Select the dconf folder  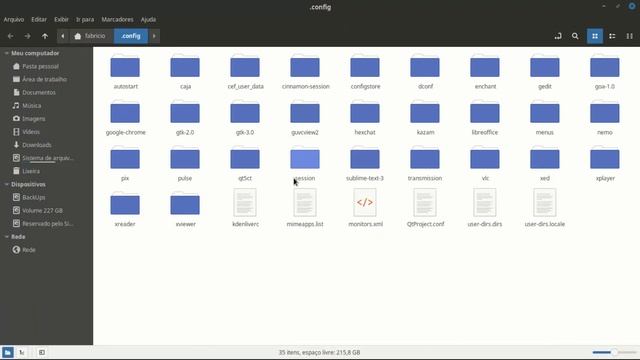point(425,72)
